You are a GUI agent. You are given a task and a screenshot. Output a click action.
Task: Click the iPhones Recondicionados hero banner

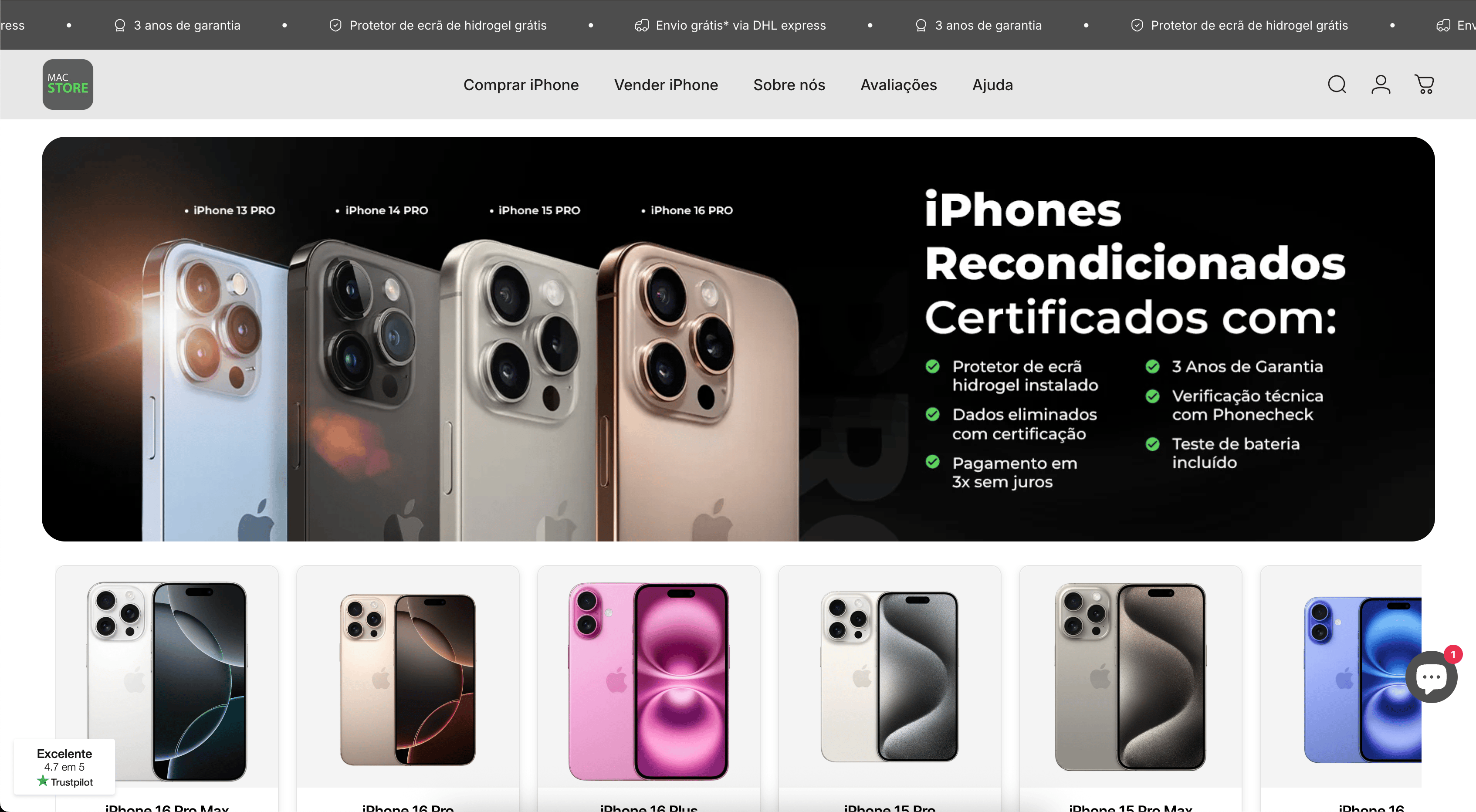[x=738, y=338]
